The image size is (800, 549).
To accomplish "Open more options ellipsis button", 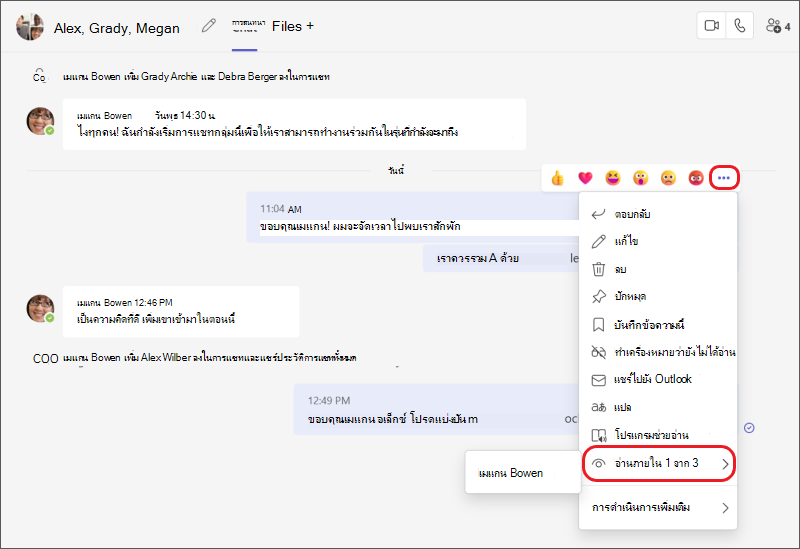I will coord(724,178).
